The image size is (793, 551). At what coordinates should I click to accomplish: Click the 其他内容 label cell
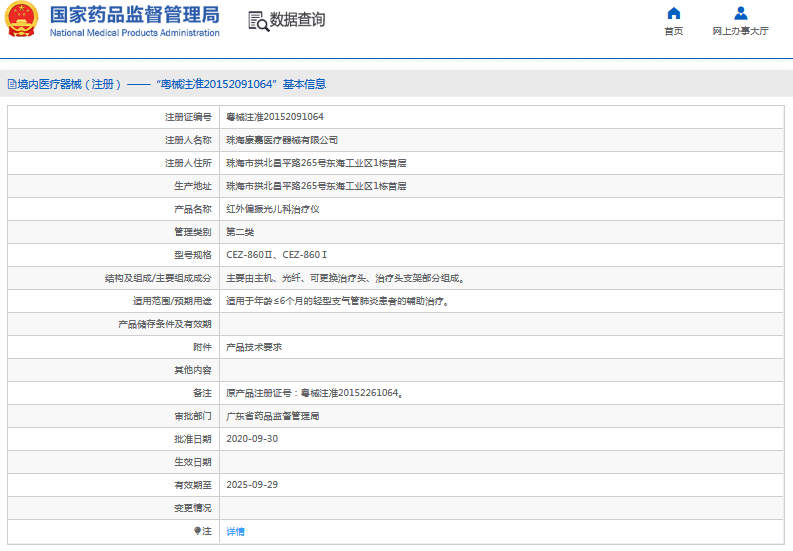tap(114, 370)
